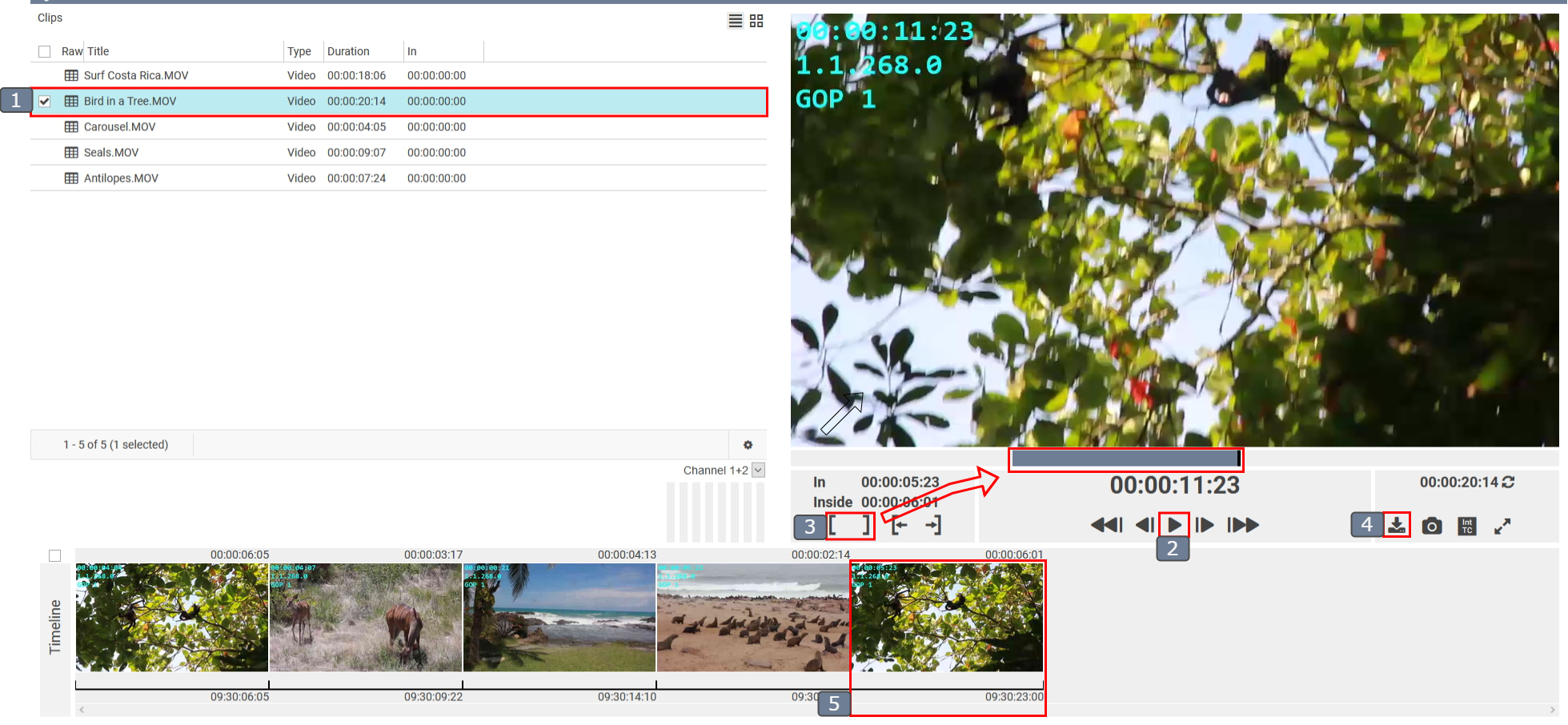Click the go to out point icon
The height and width of the screenshot is (725, 1568).
point(933,526)
